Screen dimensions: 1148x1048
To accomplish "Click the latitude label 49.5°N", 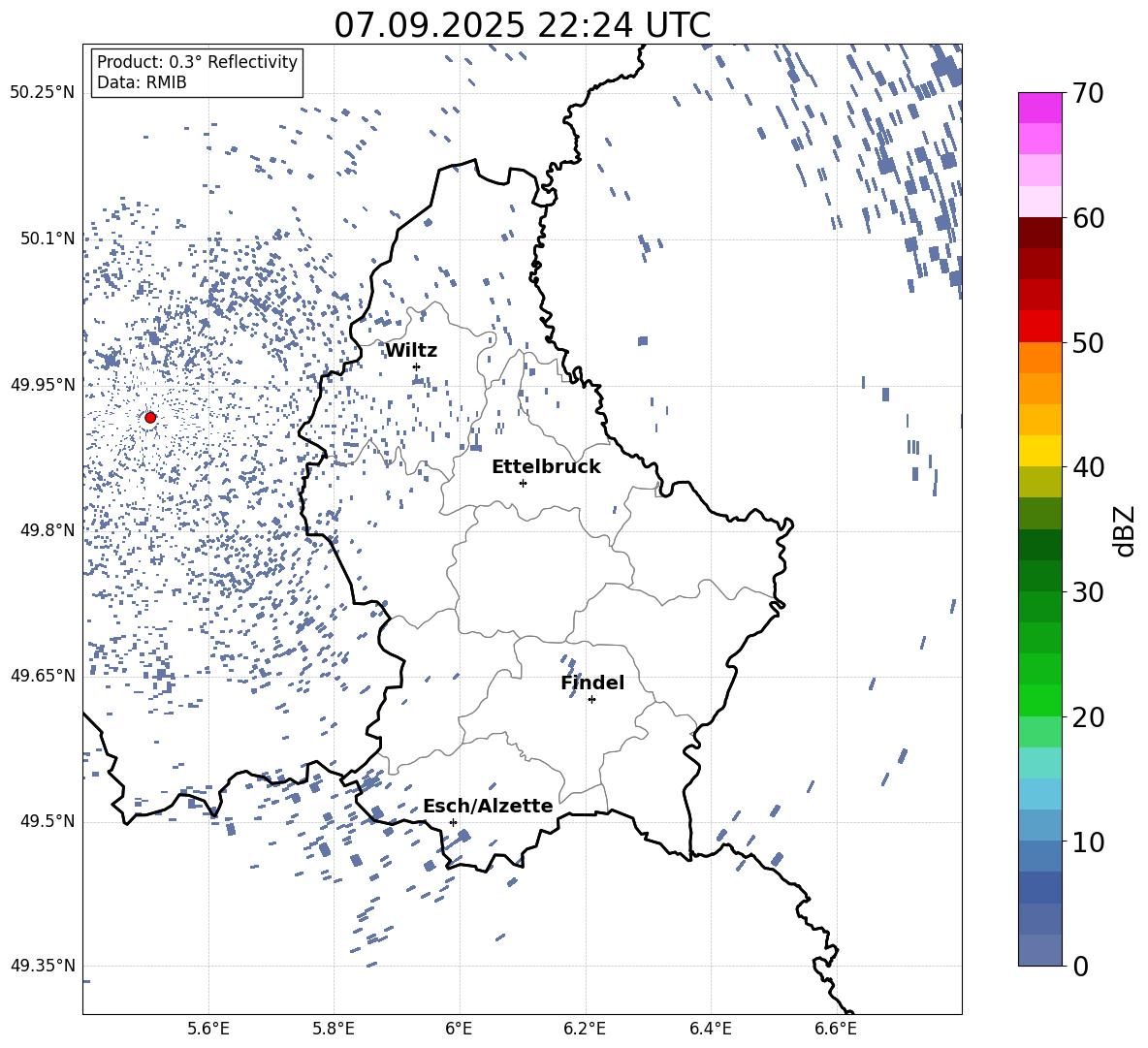I will tap(48, 821).
